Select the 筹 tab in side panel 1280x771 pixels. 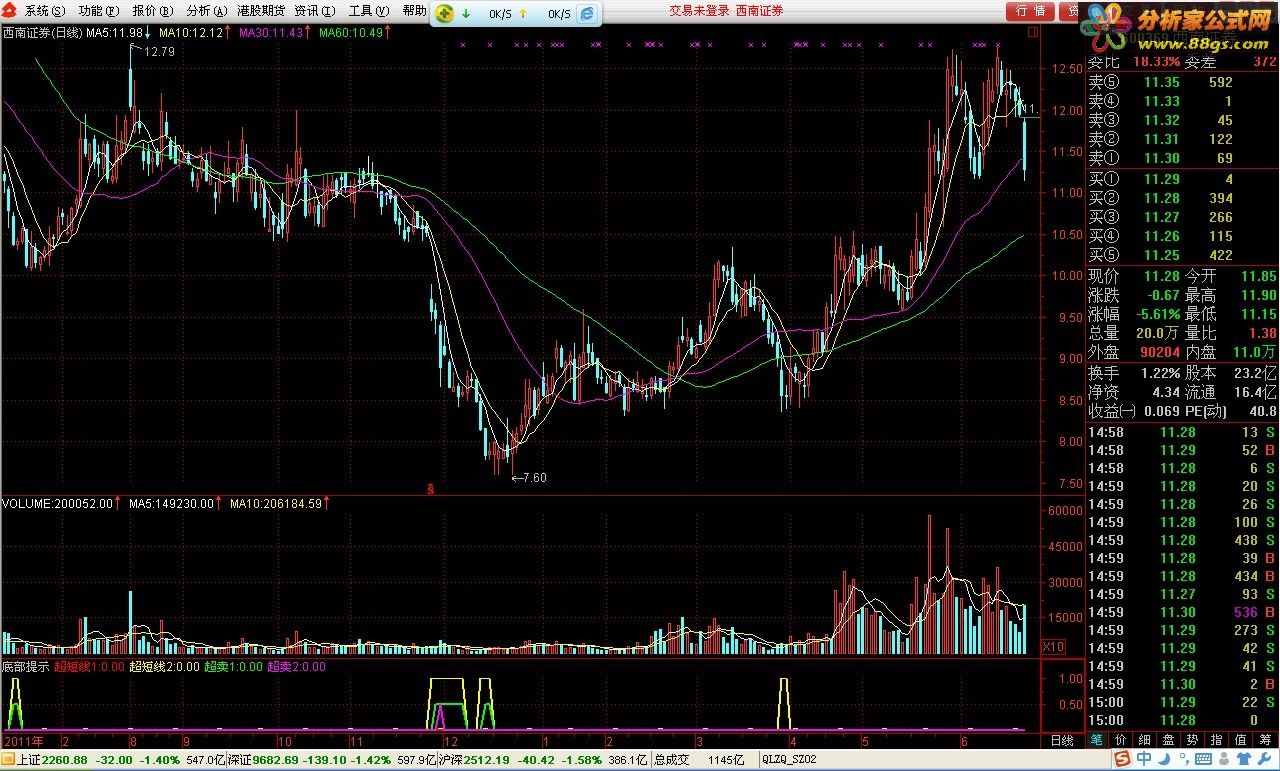(x=1265, y=740)
